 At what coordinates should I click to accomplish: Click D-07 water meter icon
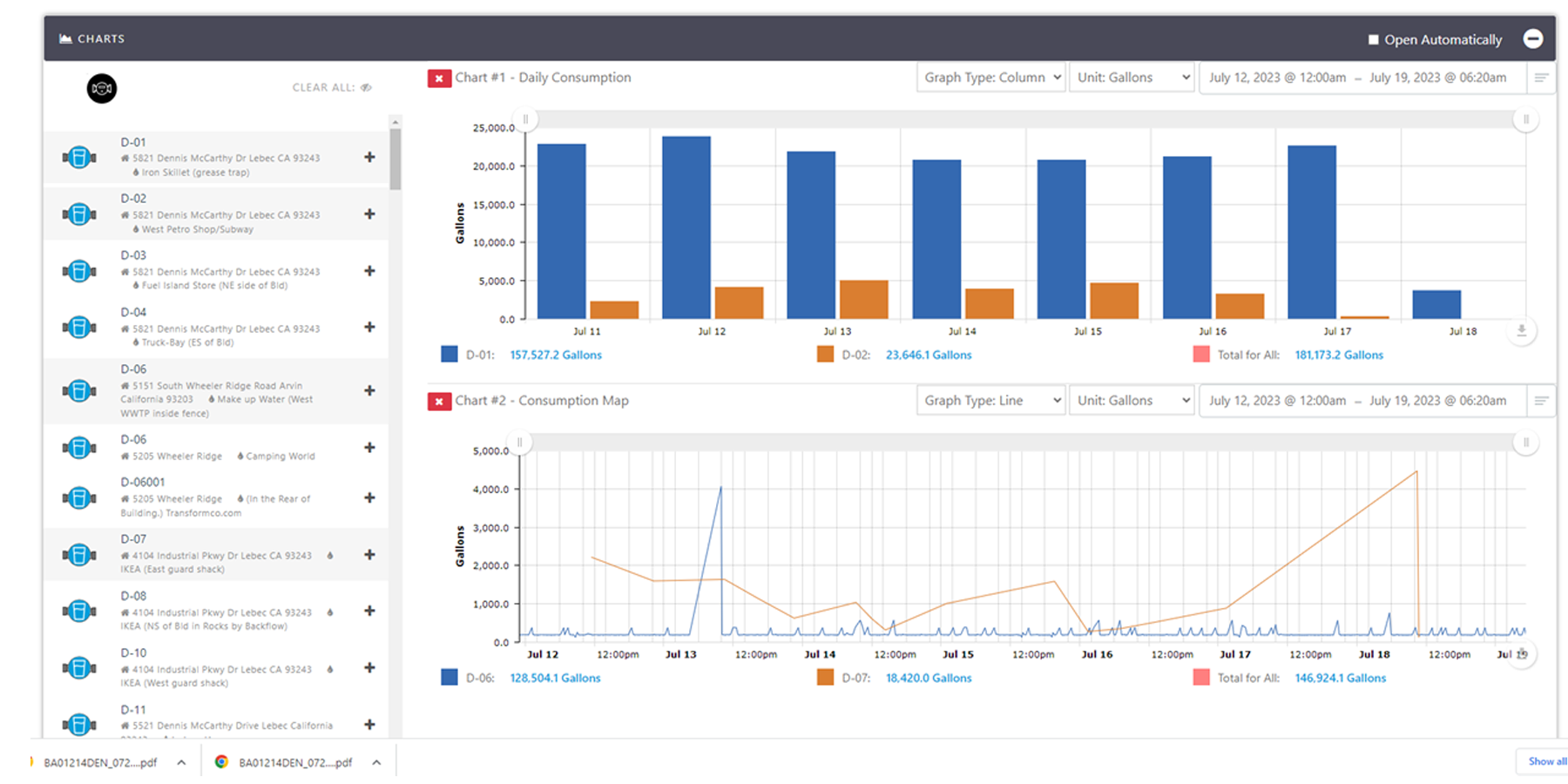[79, 555]
